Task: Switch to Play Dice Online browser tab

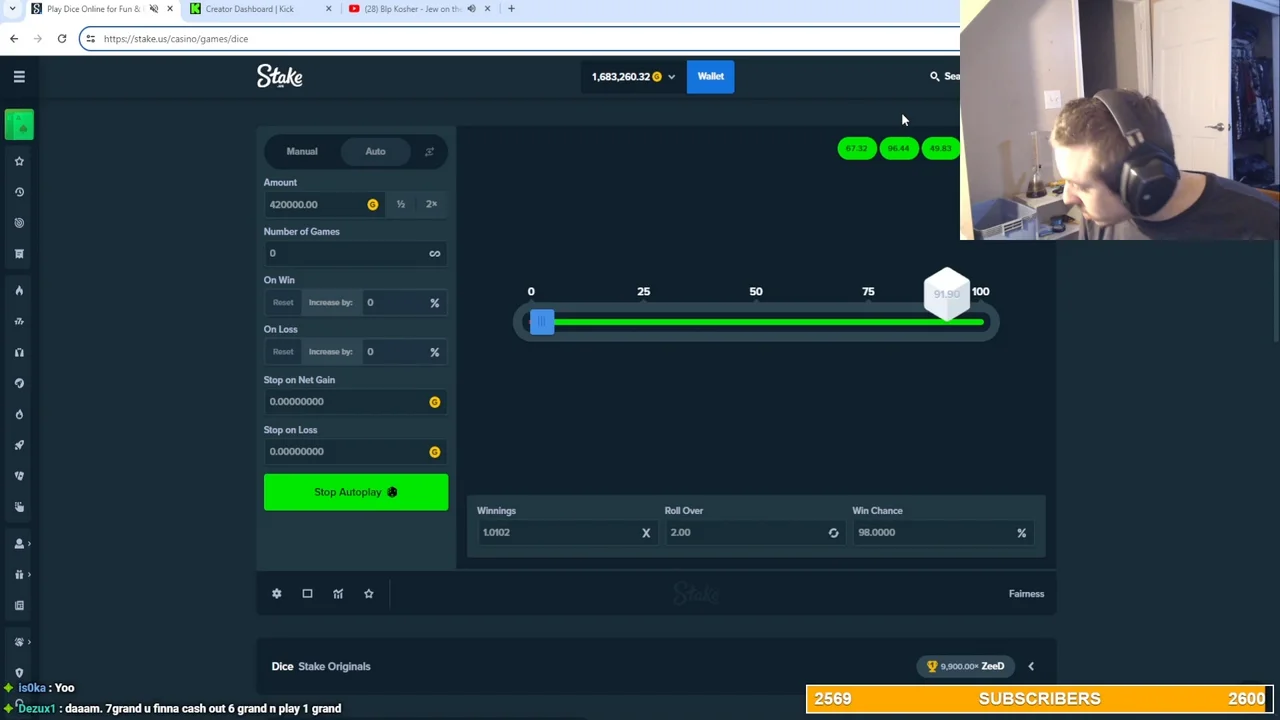Action: (x=94, y=9)
